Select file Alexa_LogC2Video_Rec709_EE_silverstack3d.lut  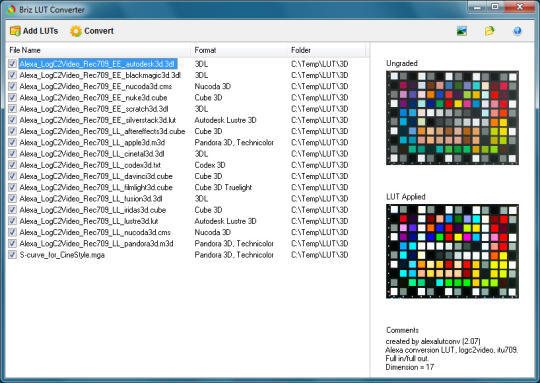pyautogui.click(x=98, y=120)
